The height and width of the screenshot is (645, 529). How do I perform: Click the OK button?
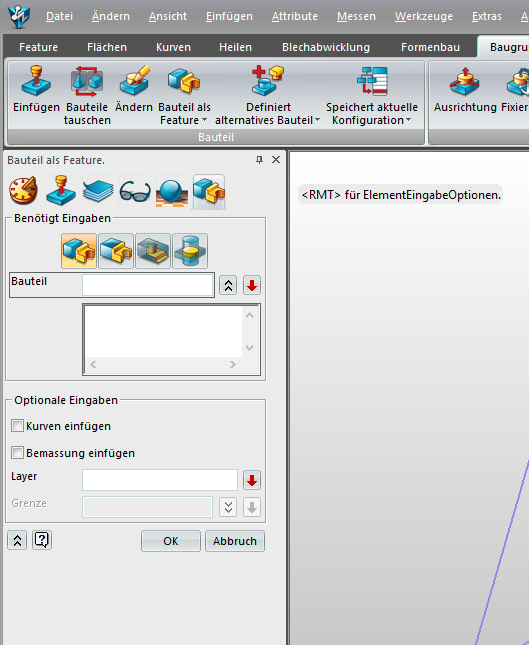[x=171, y=541]
